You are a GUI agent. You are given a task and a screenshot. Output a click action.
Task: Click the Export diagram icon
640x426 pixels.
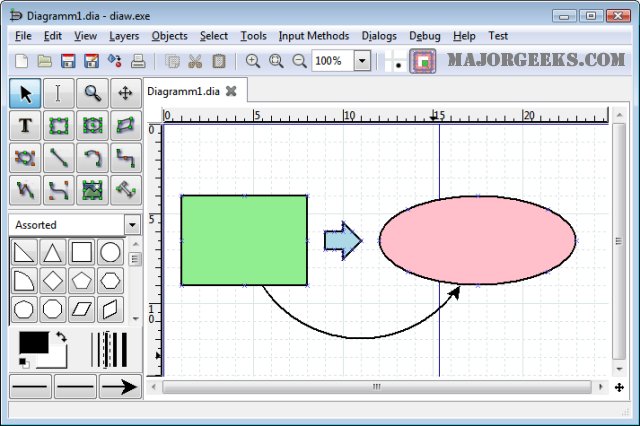115,61
